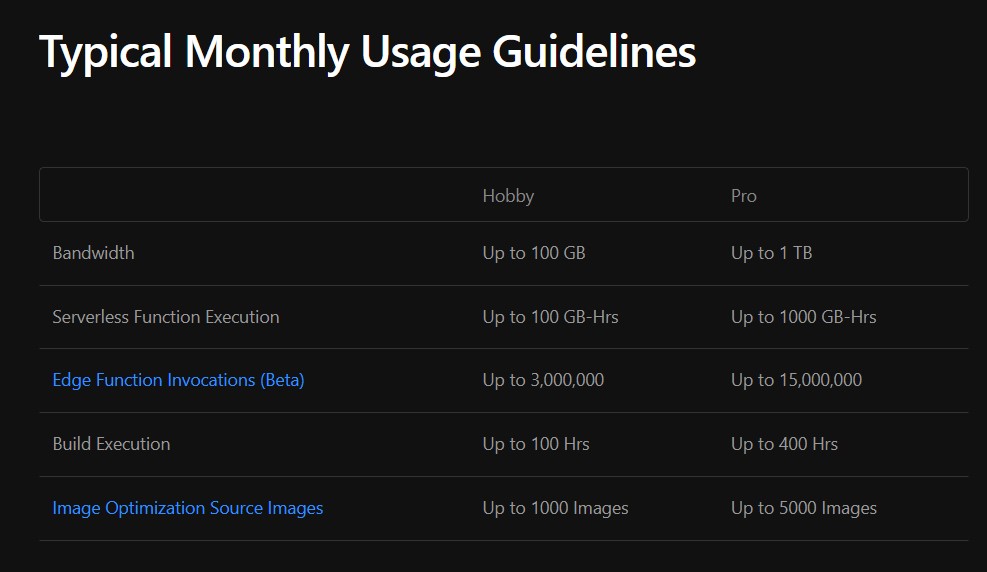Click the 'Up to 3,000,000' cell
This screenshot has width=987, height=572.
click(x=543, y=380)
